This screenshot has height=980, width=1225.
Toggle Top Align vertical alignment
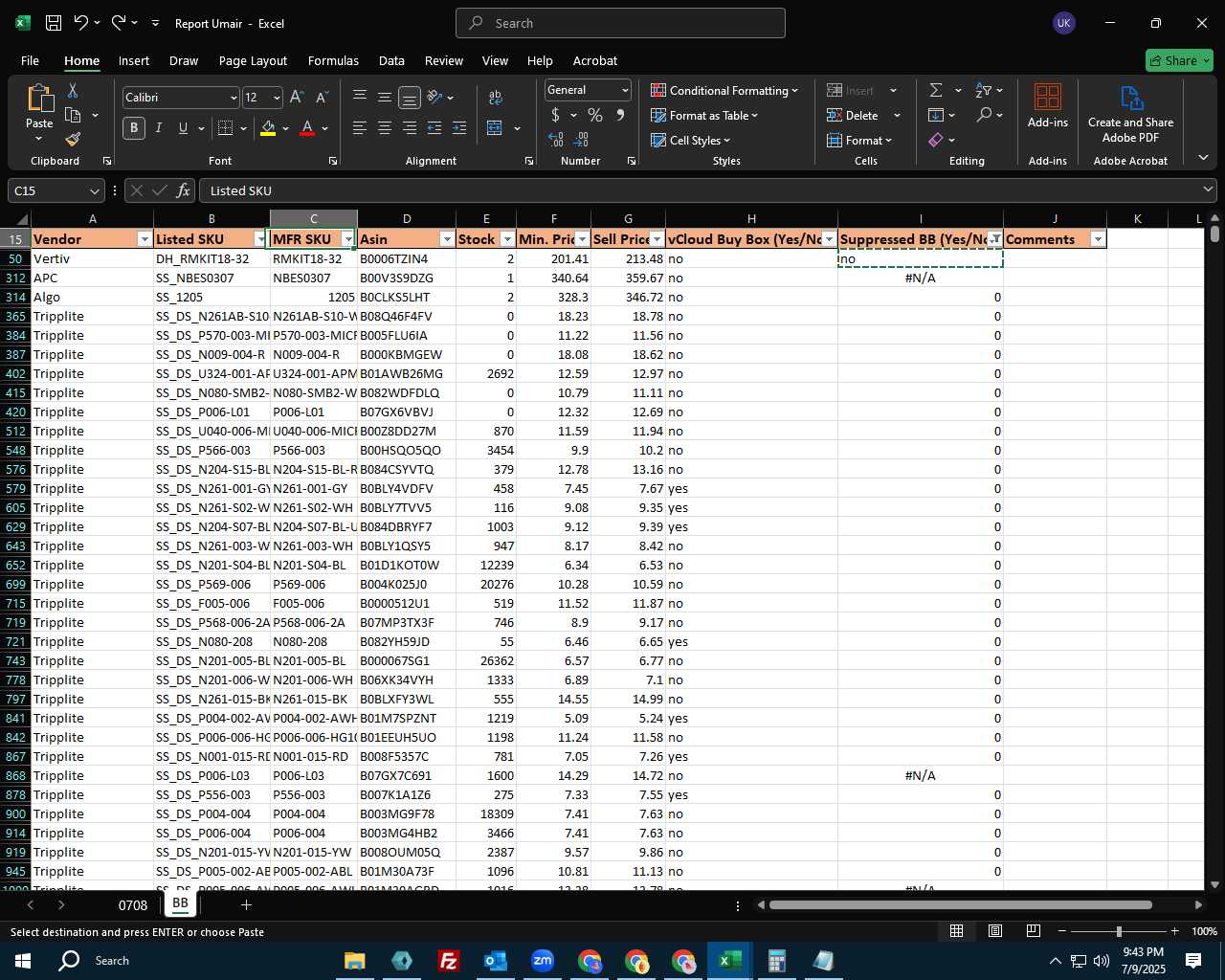[359, 98]
